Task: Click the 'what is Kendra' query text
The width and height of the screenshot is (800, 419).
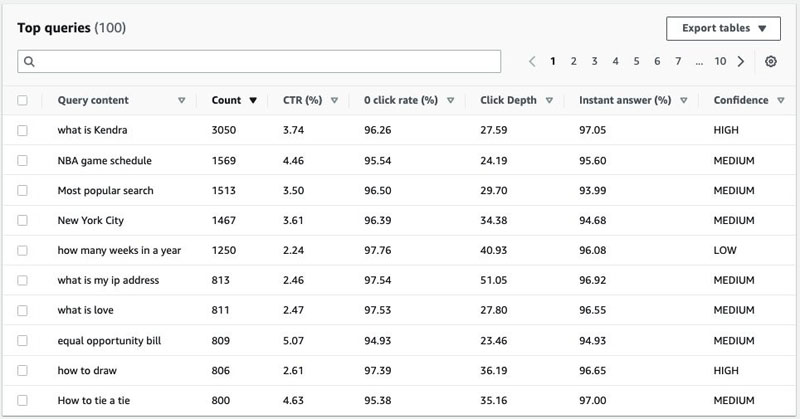Action: tap(92, 130)
